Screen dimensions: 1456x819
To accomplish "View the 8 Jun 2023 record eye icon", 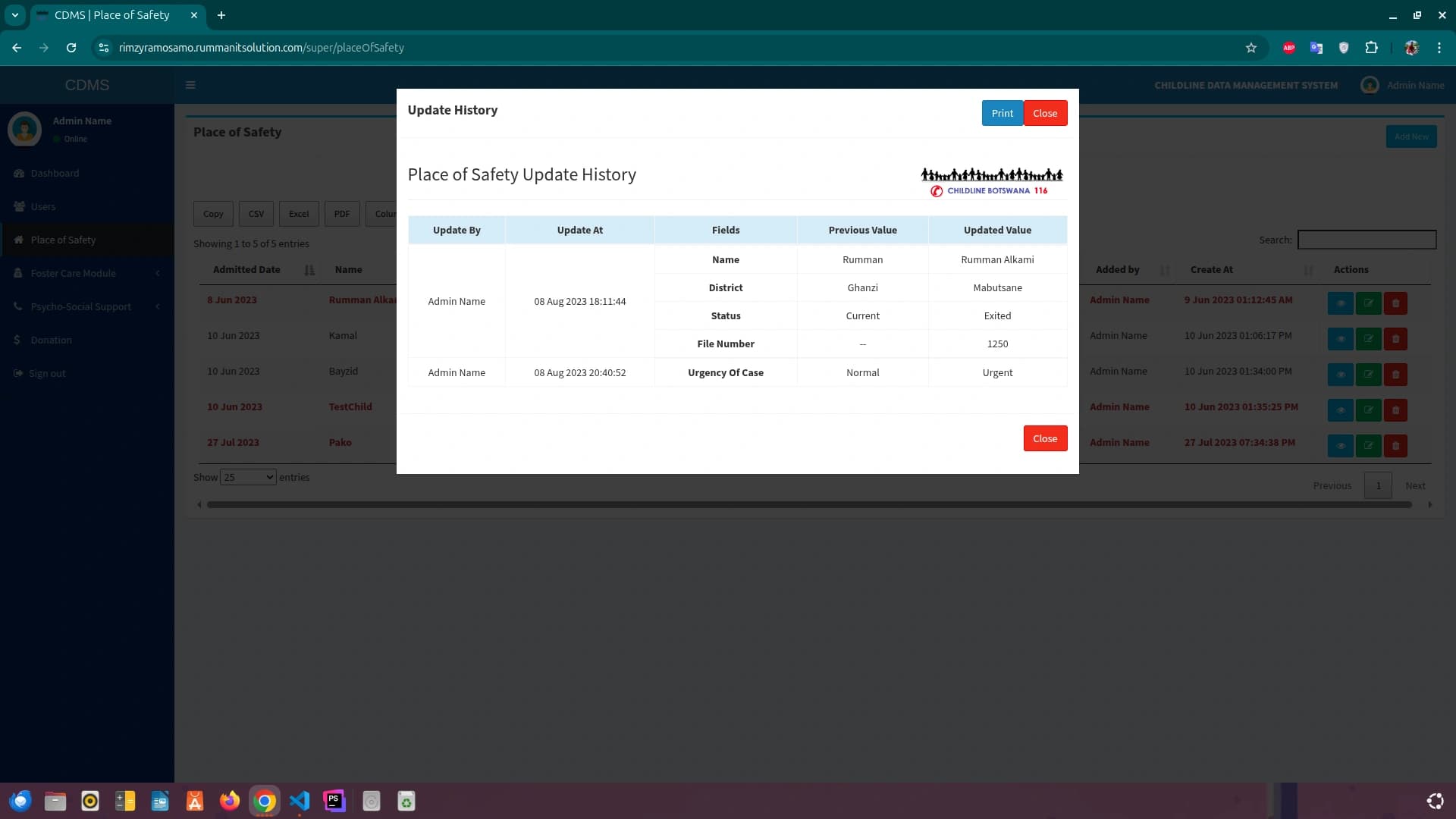I will point(1340,303).
